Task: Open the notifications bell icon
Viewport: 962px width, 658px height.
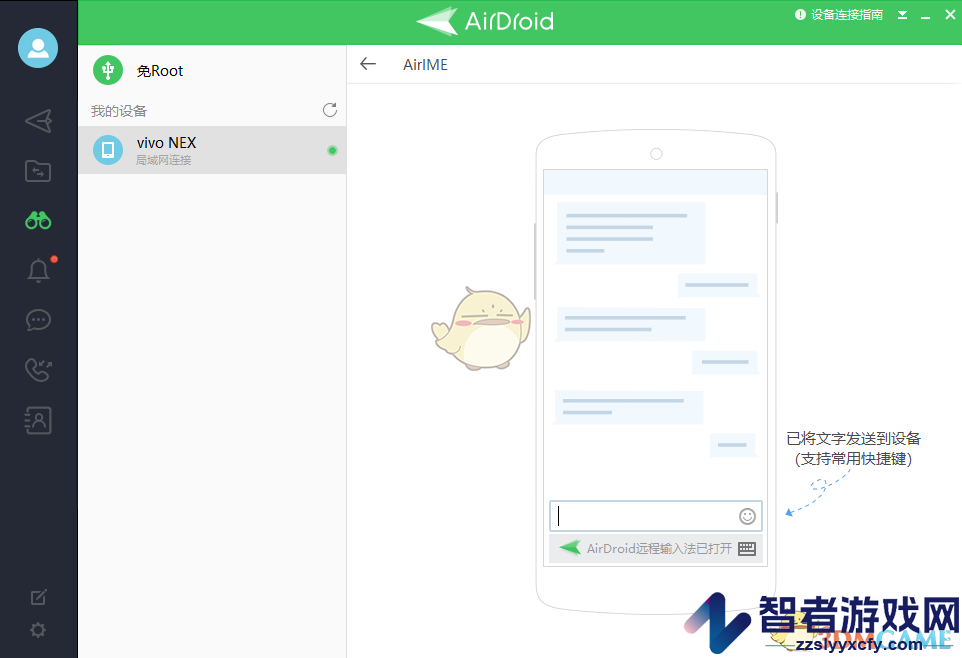Action: pos(38,270)
